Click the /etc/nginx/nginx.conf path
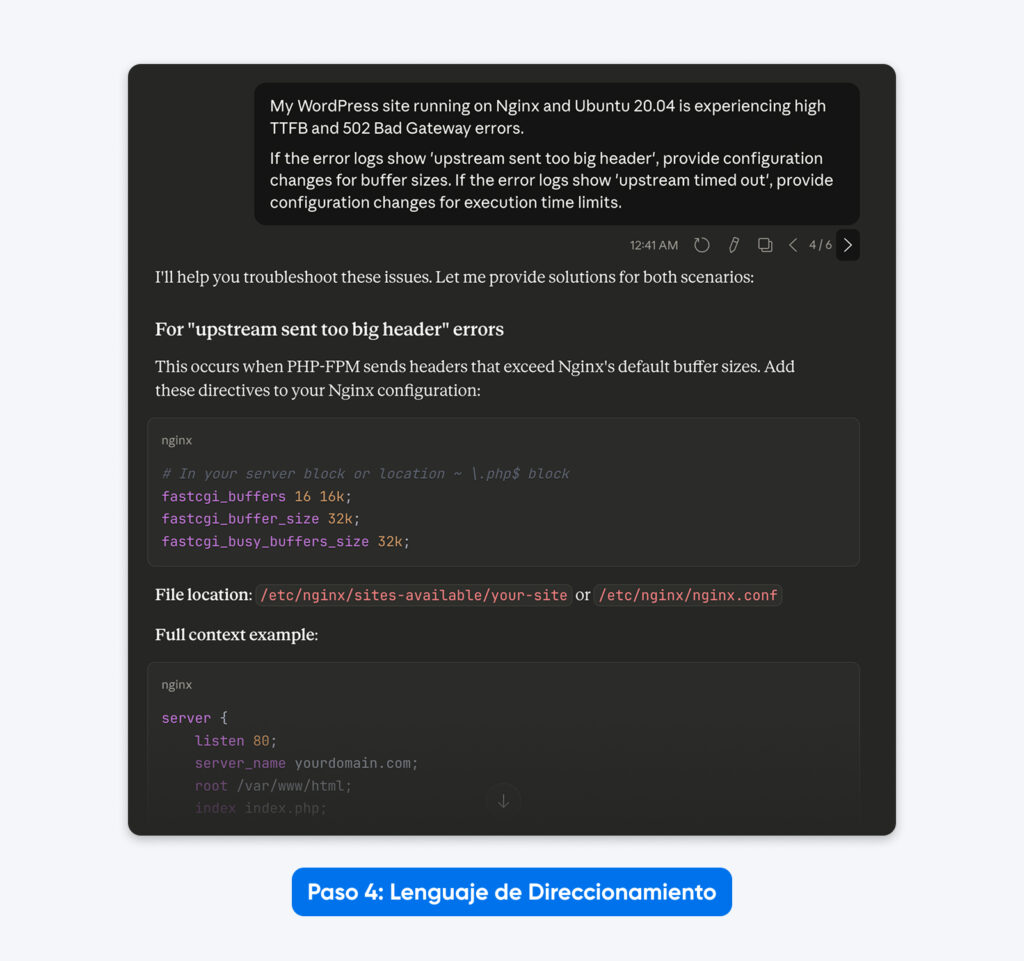 pos(688,595)
